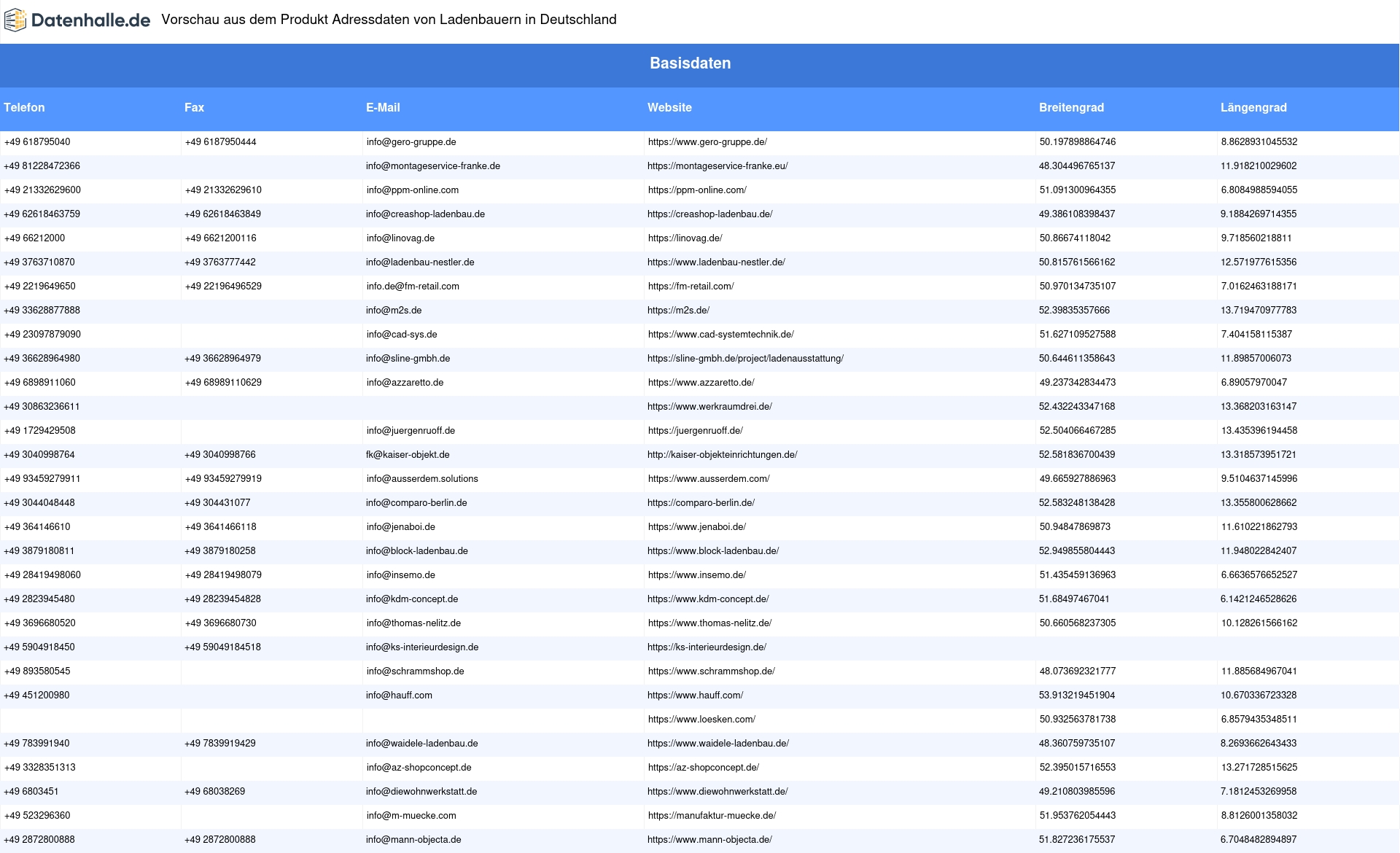Click the Längengrad column header
This screenshot has height=853, width=1400.
click(1253, 107)
